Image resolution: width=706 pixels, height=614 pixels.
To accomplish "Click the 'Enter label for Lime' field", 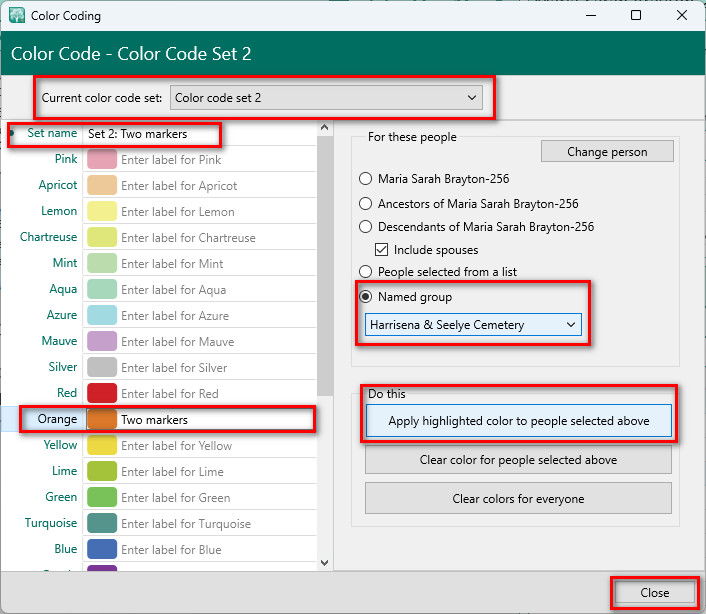I will point(218,472).
